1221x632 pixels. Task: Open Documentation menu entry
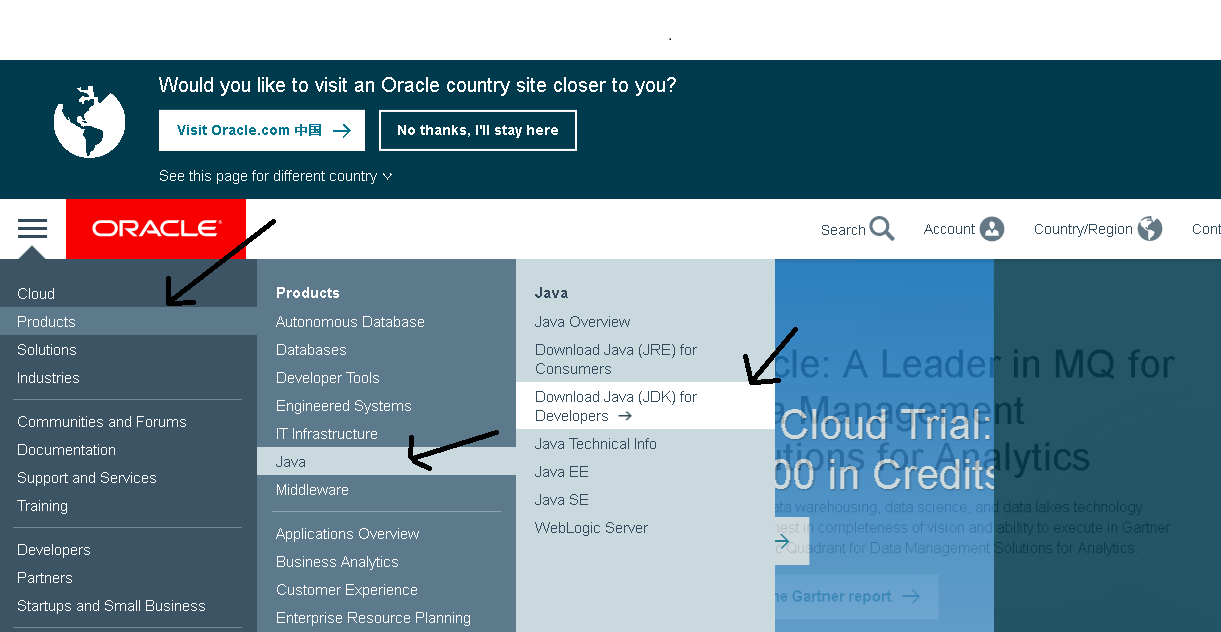coord(66,449)
